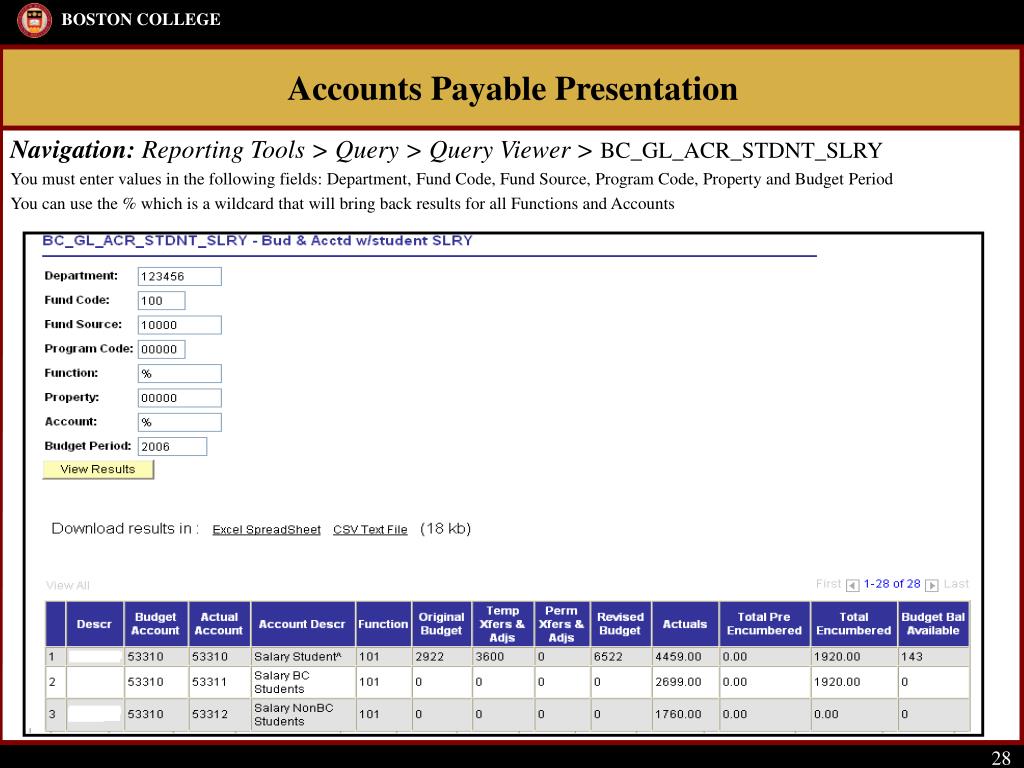Click the Actuals value 2699.00
The height and width of the screenshot is (768, 1024).
tap(679, 682)
